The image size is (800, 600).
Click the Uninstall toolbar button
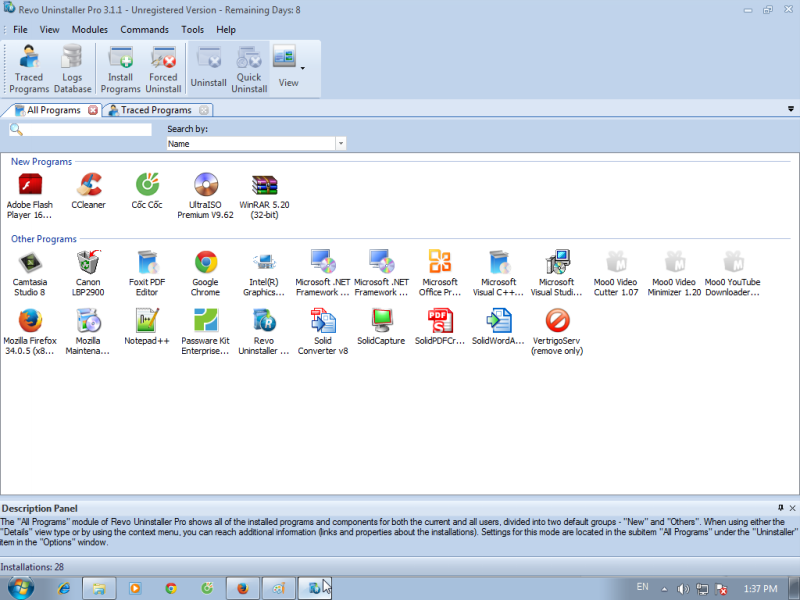point(209,69)
